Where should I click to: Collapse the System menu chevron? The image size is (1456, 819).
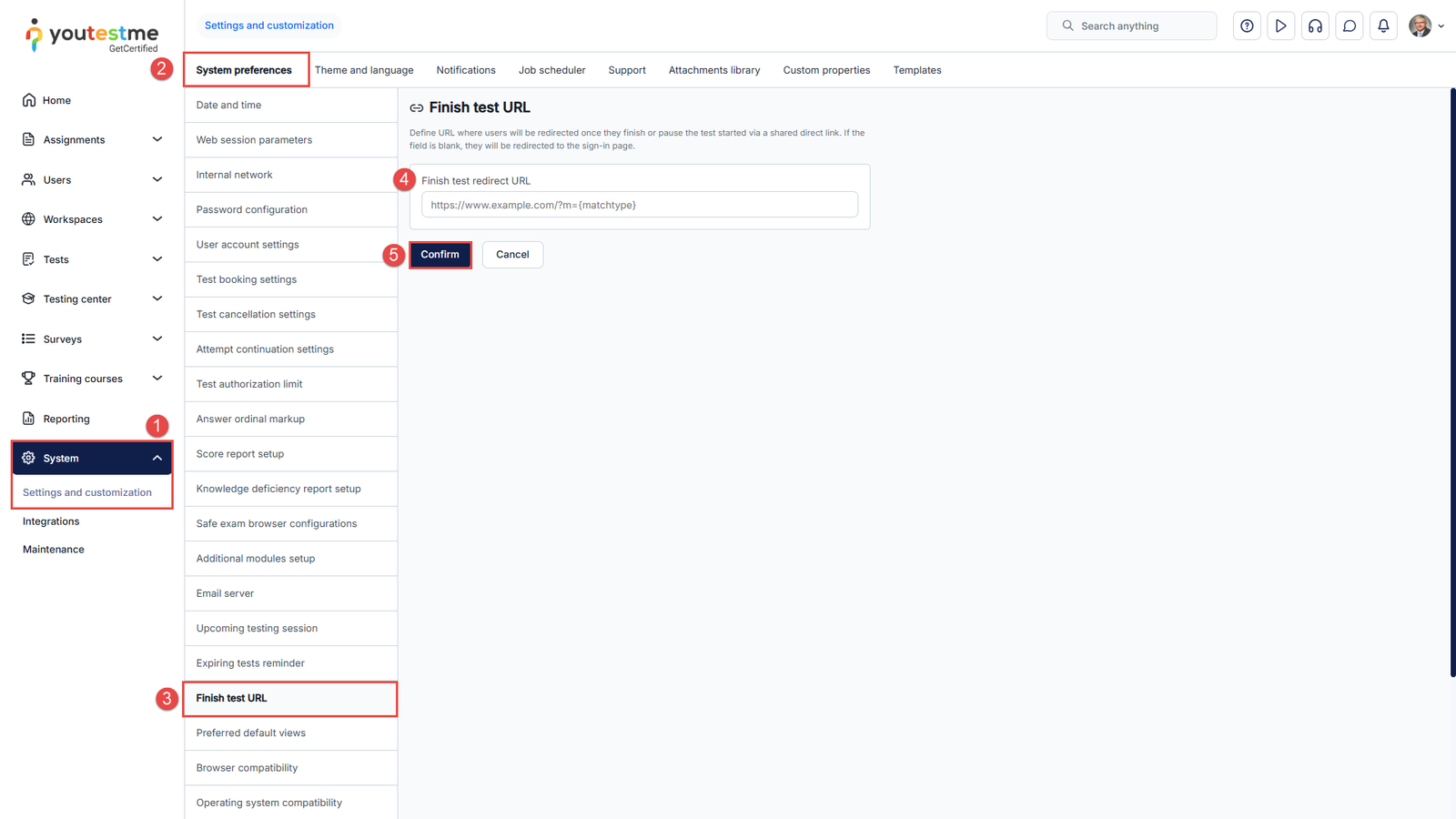pos(157,458)
